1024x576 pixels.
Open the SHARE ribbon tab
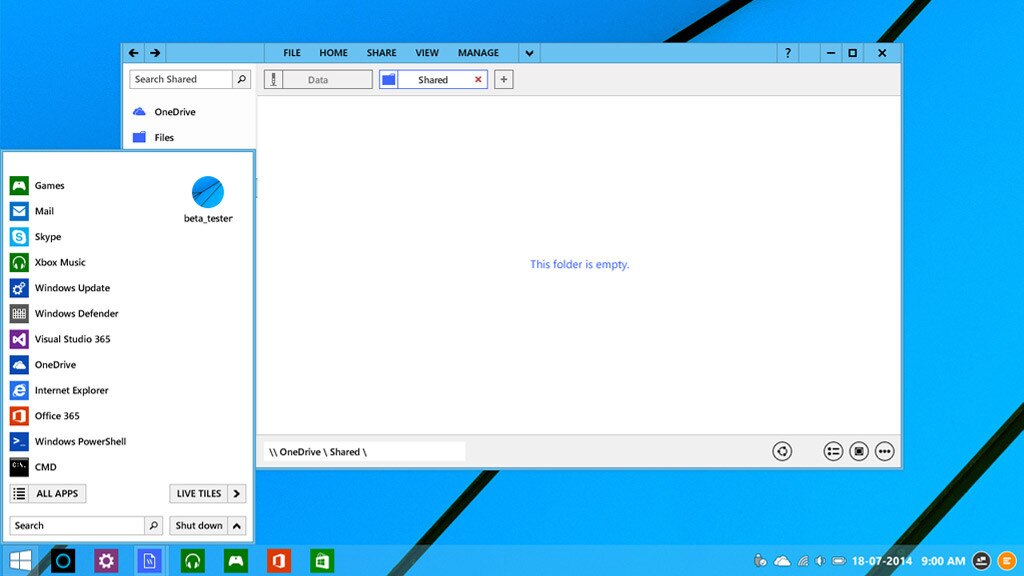(381, 53)
